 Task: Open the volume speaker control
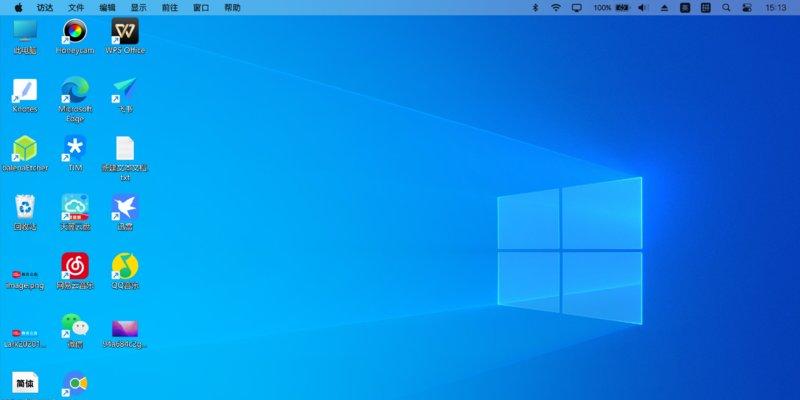[x=643, y=8]
